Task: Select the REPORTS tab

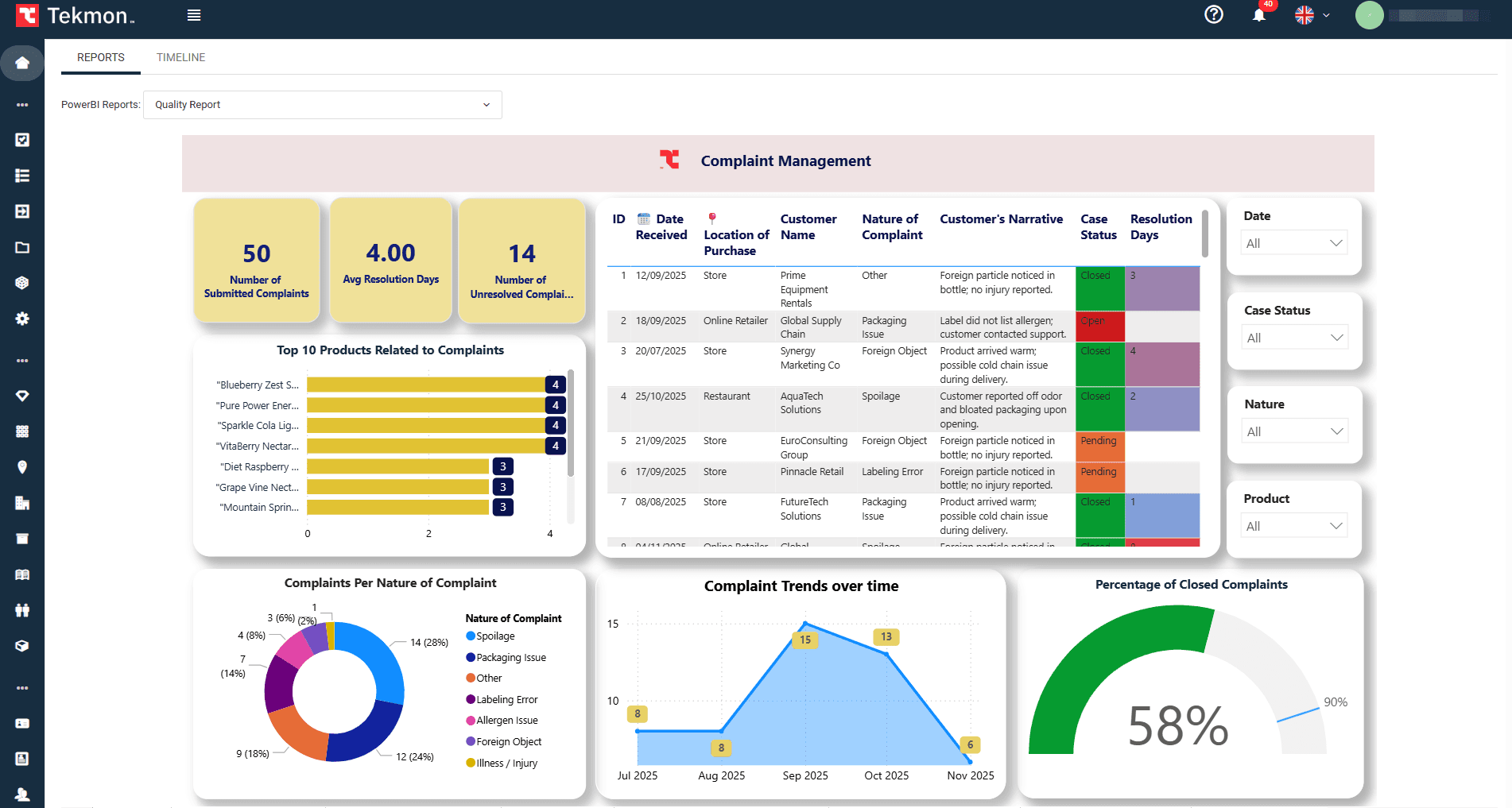Action: tap(100, 56)
